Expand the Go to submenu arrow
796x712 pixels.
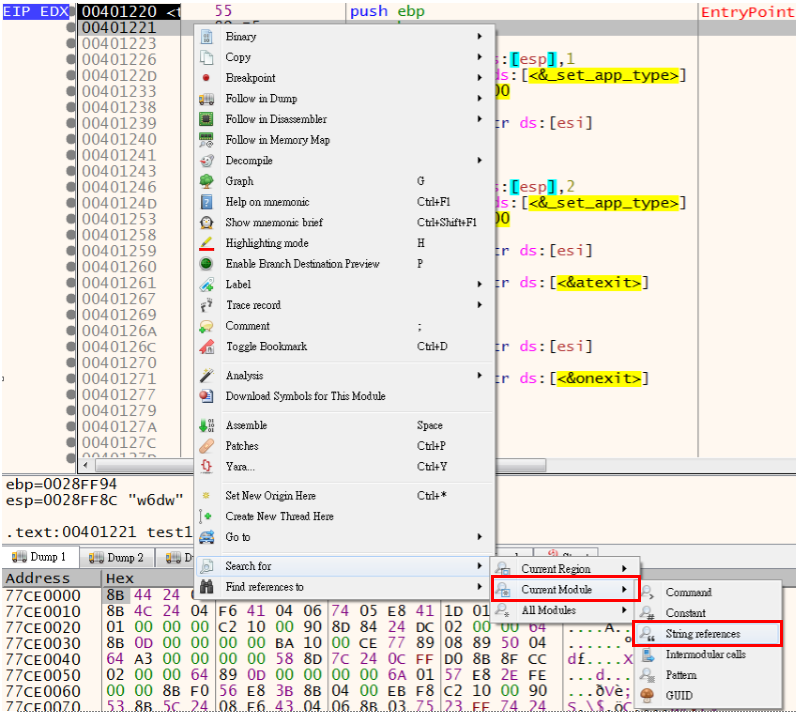point(479,537)
